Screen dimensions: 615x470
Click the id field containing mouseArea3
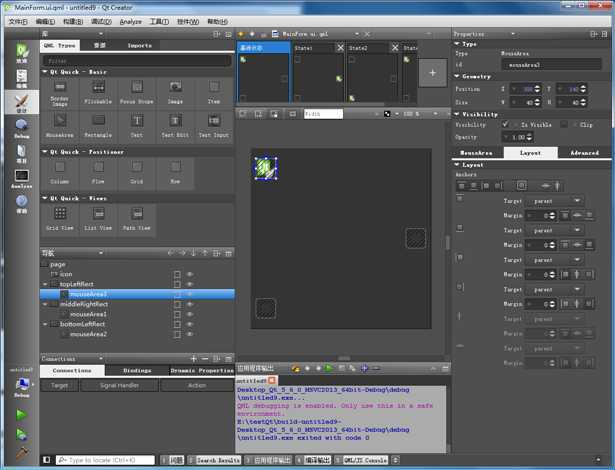click(x=551, y=65)
